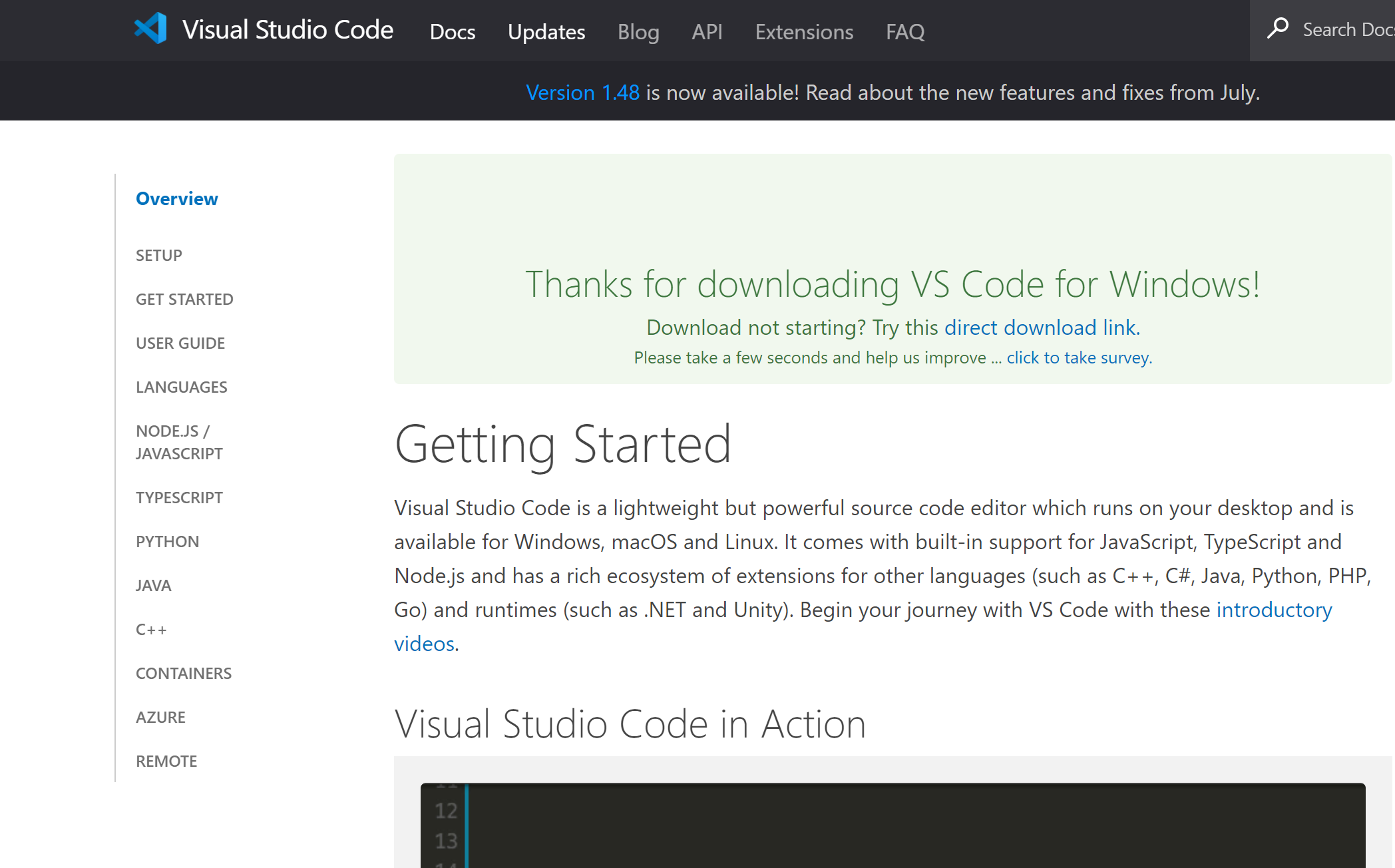Expand the USER GUIDE section
The image size is (1395, 868).
coord(180,343)
